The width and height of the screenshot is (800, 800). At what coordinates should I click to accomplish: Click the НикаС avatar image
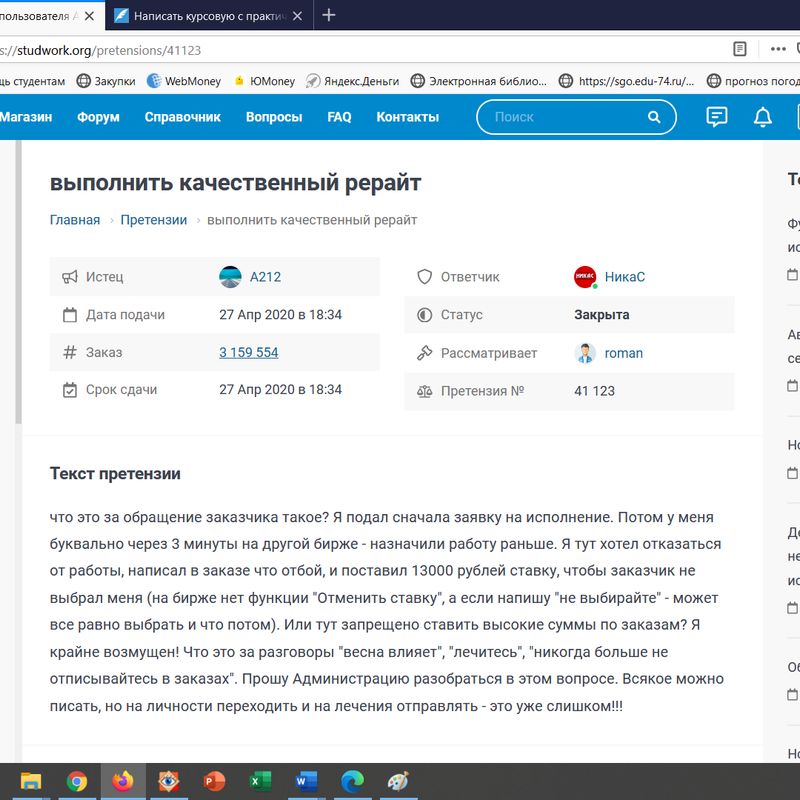click(585, 277)
